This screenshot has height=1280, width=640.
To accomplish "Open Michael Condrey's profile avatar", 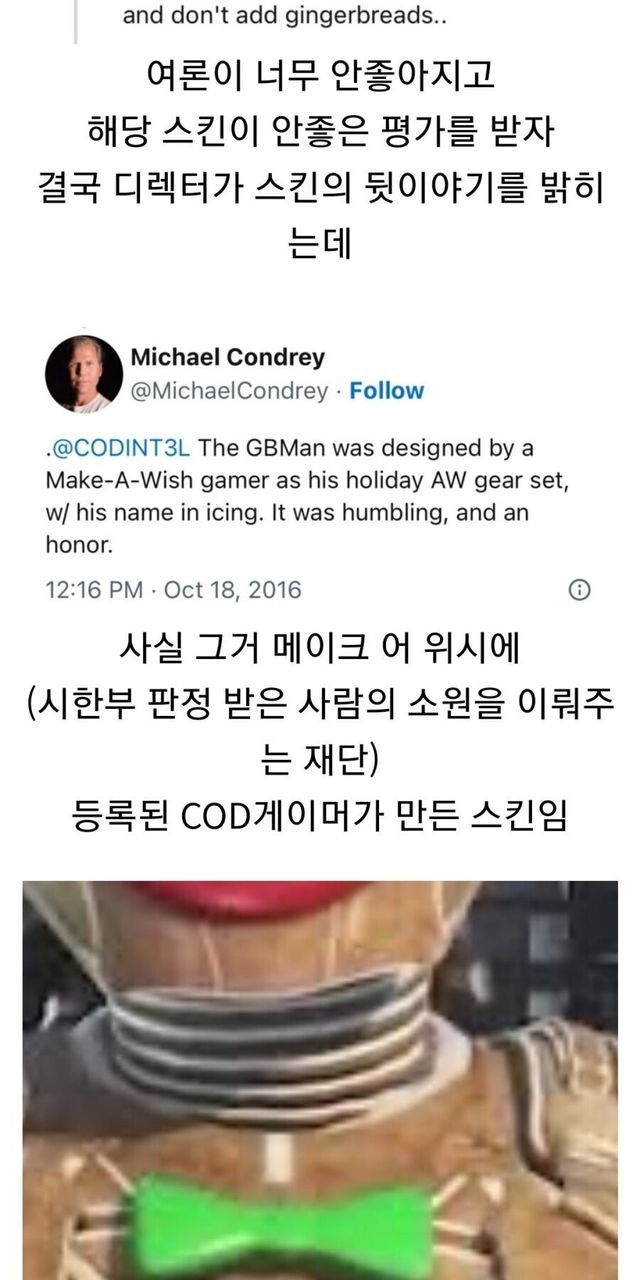I will [x=84, y=374].
